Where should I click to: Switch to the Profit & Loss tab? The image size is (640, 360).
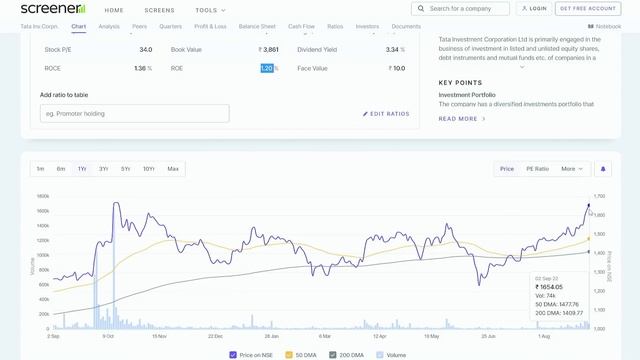(210, 27)
